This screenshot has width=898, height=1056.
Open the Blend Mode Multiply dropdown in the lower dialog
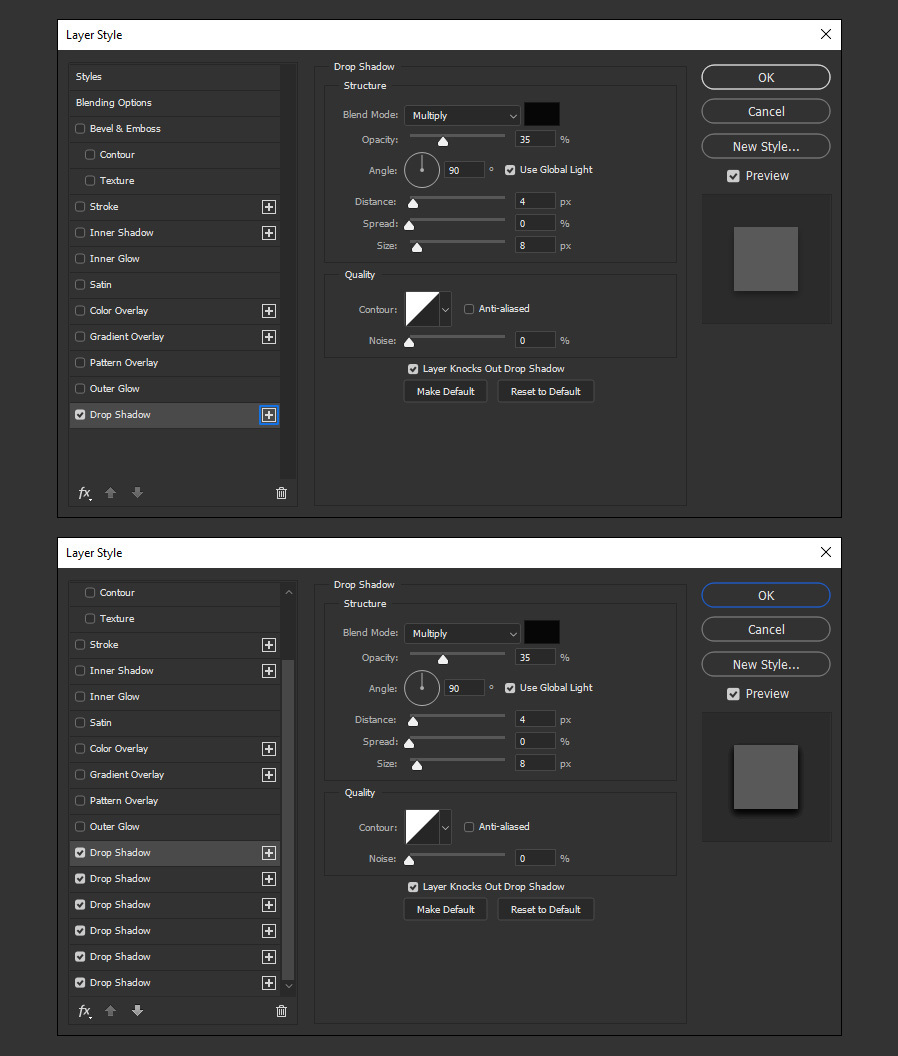(462, 634)
